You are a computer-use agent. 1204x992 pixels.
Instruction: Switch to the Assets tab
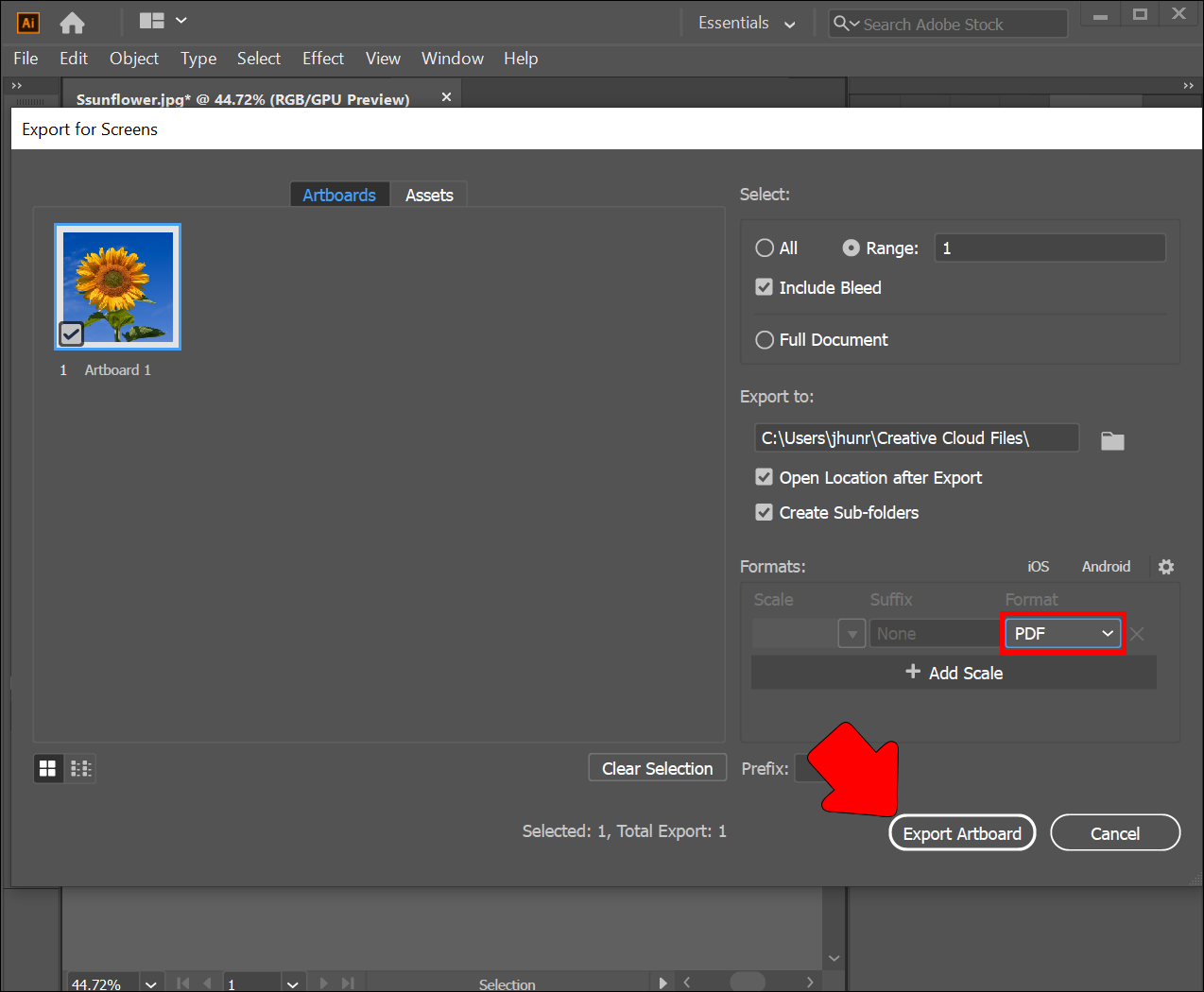(429, 195)
